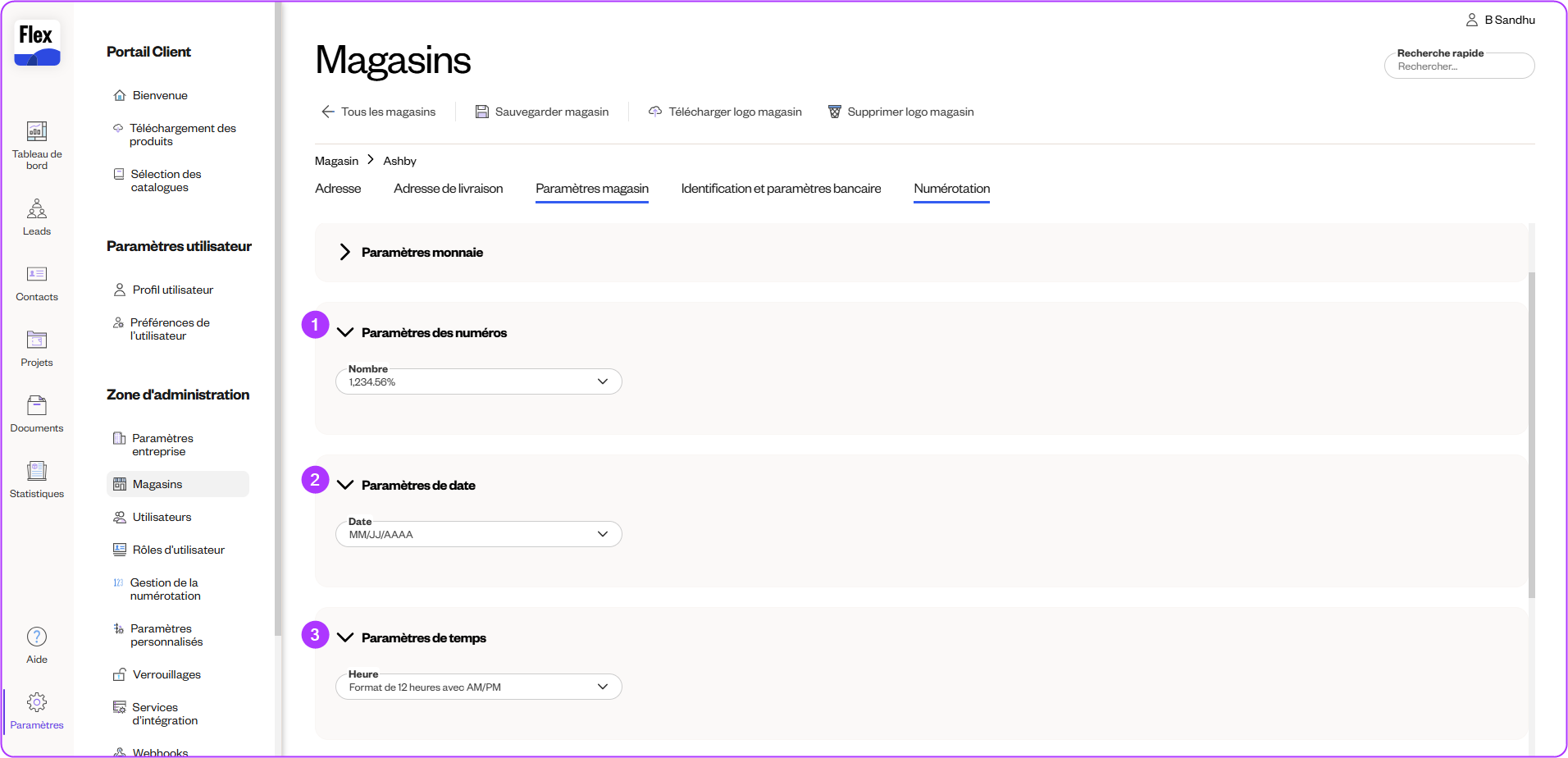This screenshot has width=1568, height=758.
Task: Open the Nombre format dropdown
Action: (478, 382)
